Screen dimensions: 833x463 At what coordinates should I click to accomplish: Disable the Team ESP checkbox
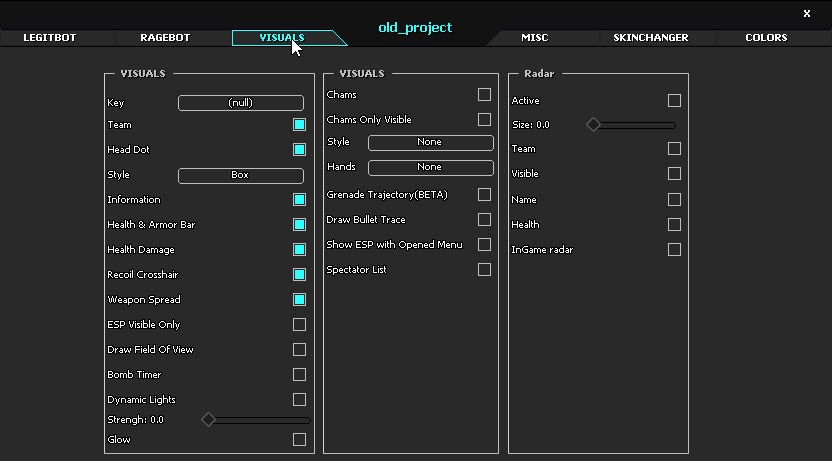click(x=299, y=125)
